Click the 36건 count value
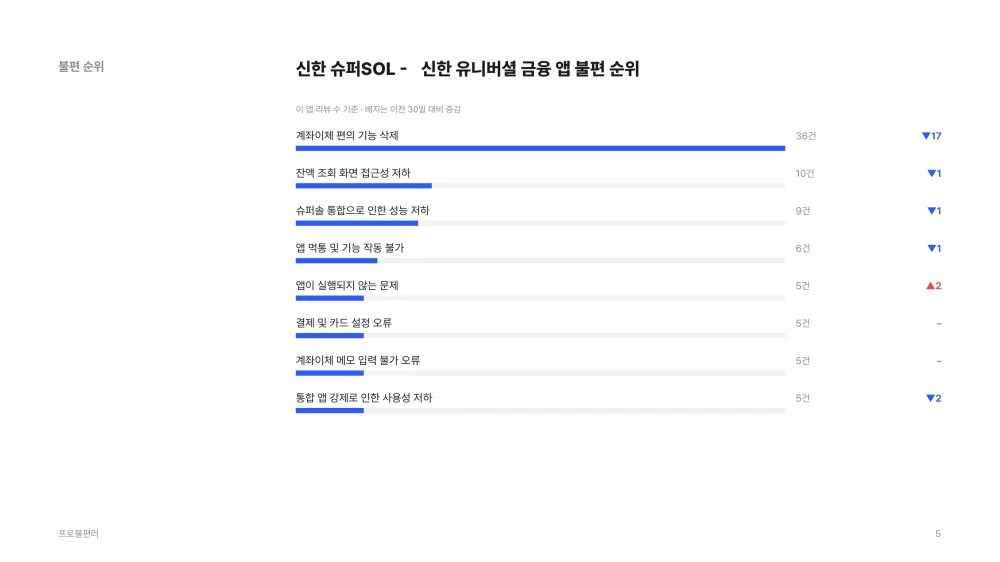This screenshot has height=562, width=1000. click(805, 136)
